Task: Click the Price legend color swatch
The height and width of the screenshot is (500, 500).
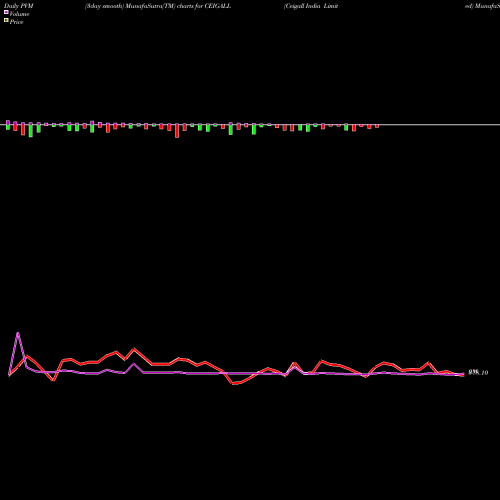Action: (6, 21)
